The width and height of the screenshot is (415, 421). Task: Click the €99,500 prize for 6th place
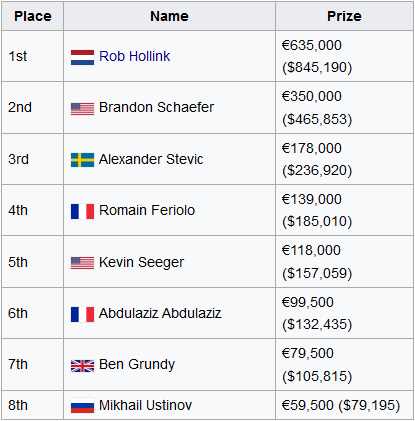point(308,302)
